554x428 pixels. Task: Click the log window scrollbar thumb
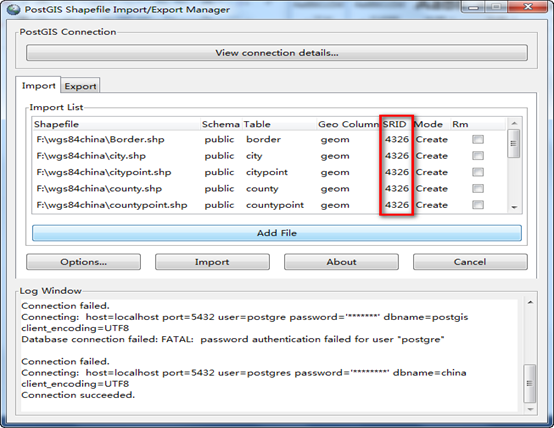[x=529, y=383]
